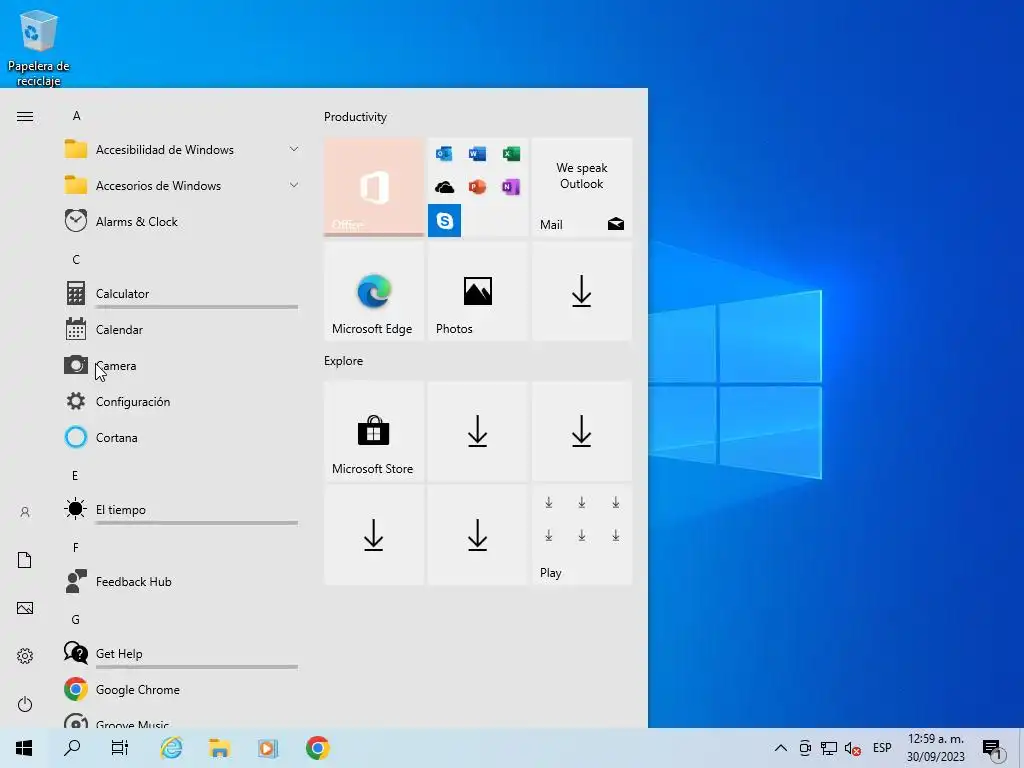The width and height of the screenshot is (1024, 768).
Task: Expand Accesibilidad de Windows folder chevron
Action: [294, 150]
